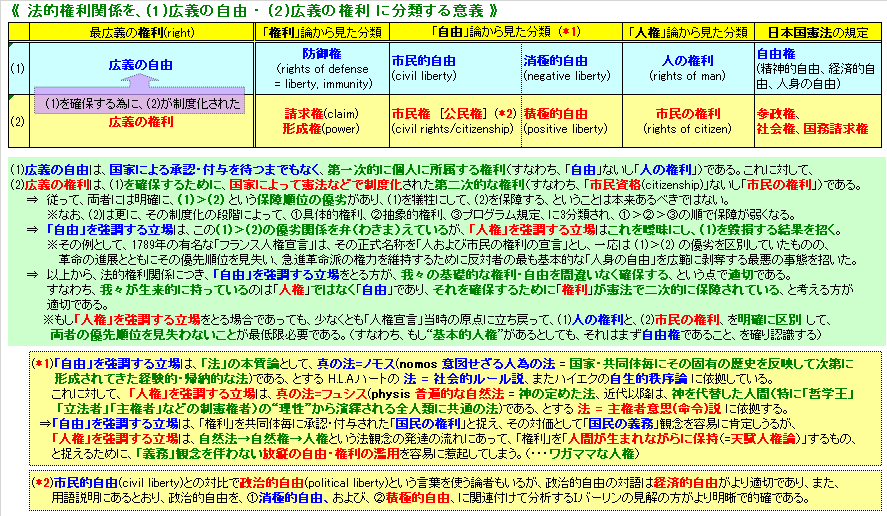
Task: Click the blue 防御権 label in the table
Action: pyautogui.click(x=322, y=54)
